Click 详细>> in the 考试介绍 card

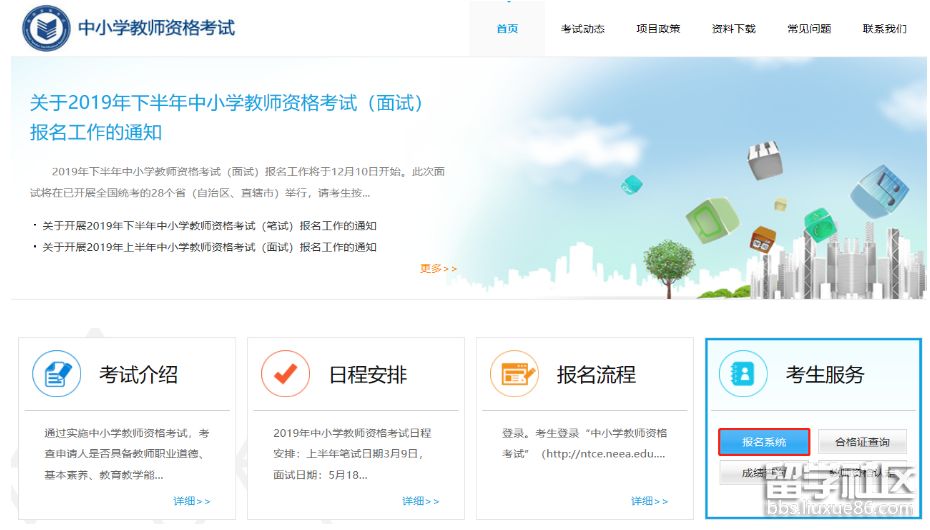pyautogui.click(x=192, y=501)
